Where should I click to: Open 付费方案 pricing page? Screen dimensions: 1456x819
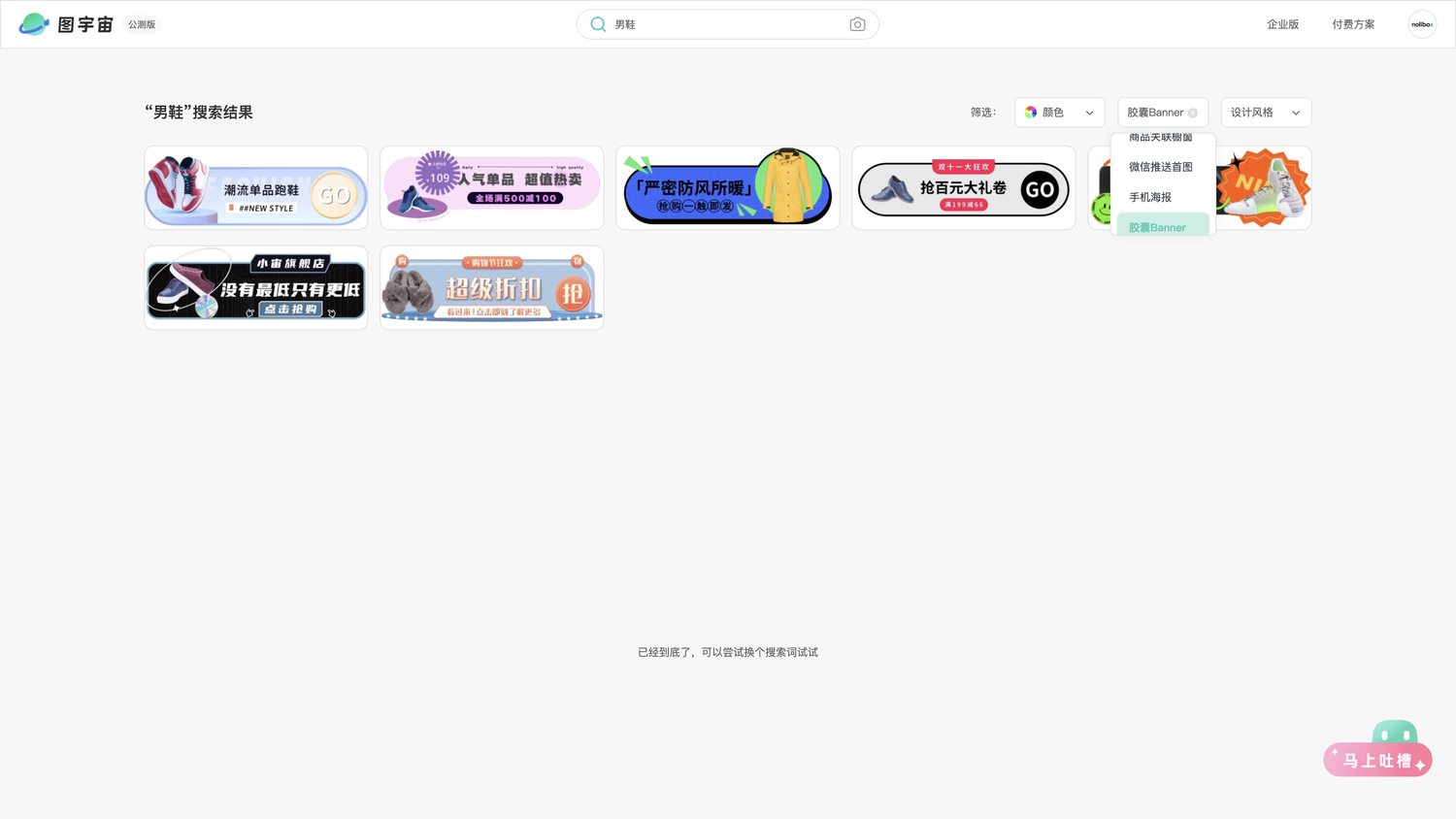tap(1353, 24)
